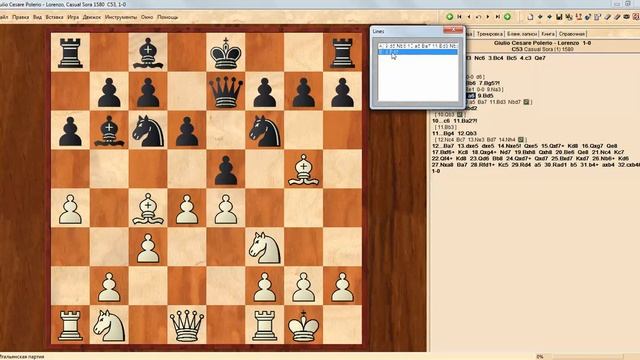Click the second pencil-shaped toolbar icon
The image size is (640, 360).
tap(617, 17)
